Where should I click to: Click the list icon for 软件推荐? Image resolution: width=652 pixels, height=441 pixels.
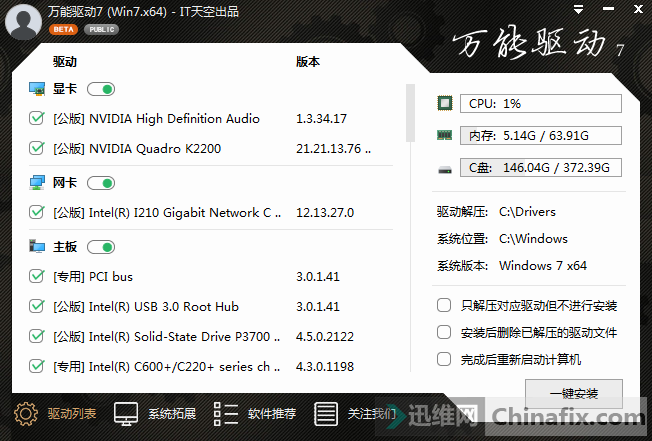click(x=226, y=414)
